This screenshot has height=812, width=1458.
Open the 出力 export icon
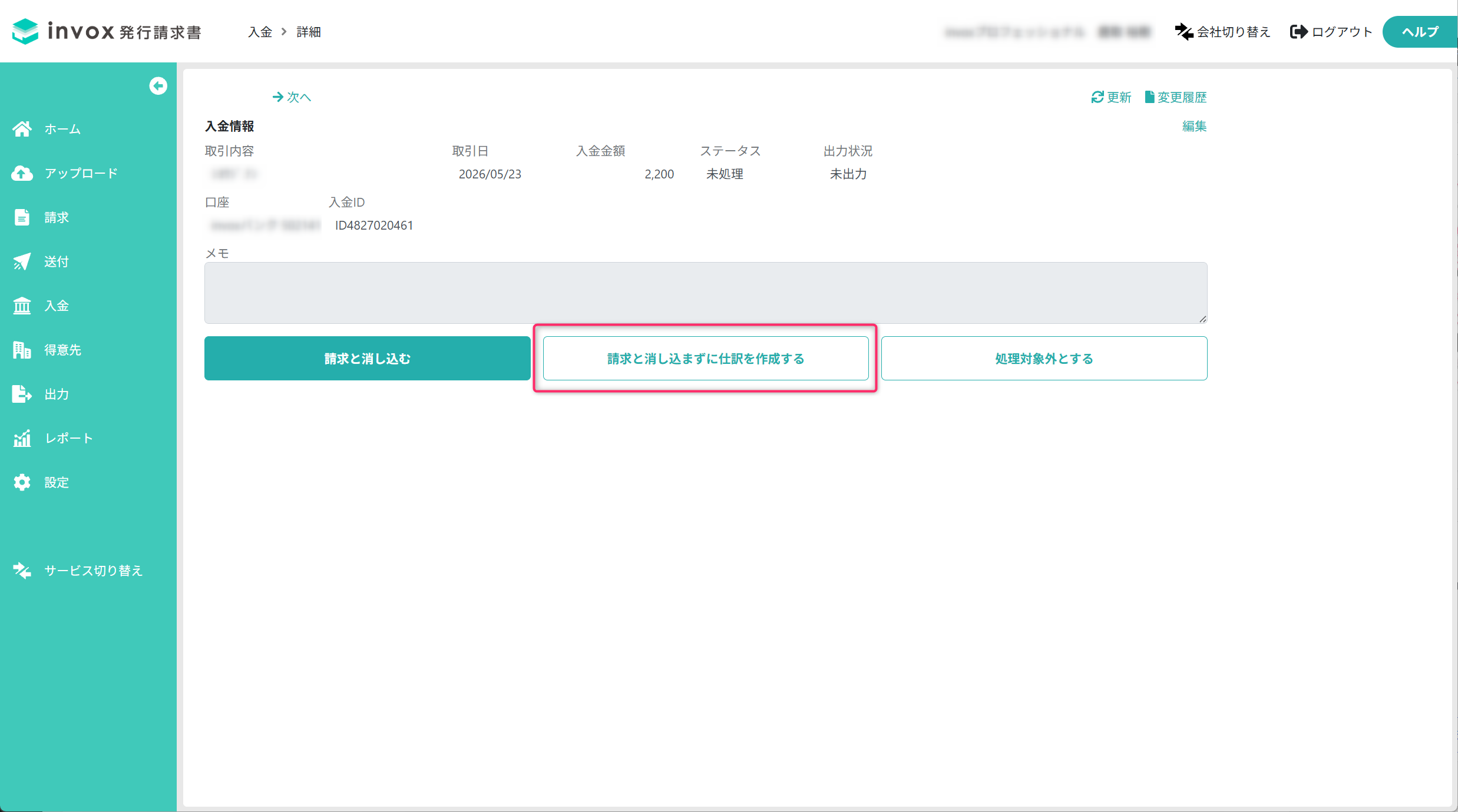(x=22, y=394)
